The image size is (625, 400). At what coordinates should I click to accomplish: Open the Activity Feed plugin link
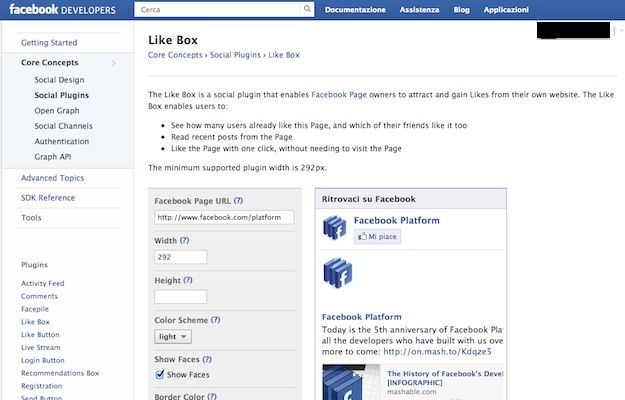(43, 283)
